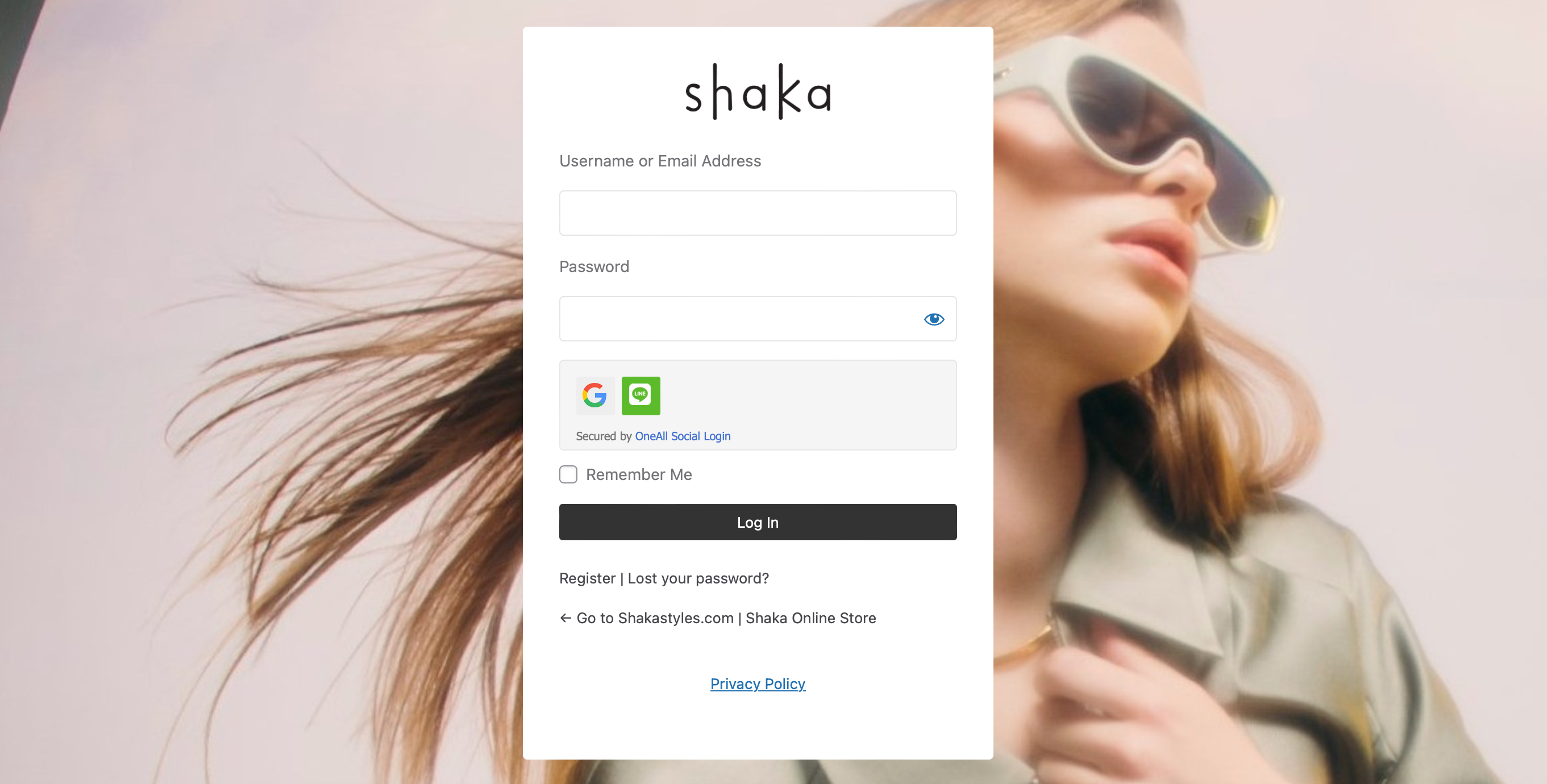This screenshot has width=1547, height=784.
Task: Open the Privacy Policy link
Action: [758, 684]
